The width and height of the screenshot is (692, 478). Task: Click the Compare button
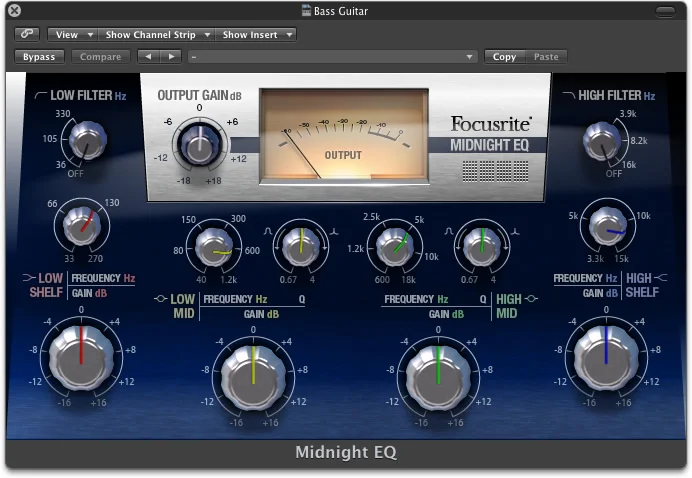[100, 57]
